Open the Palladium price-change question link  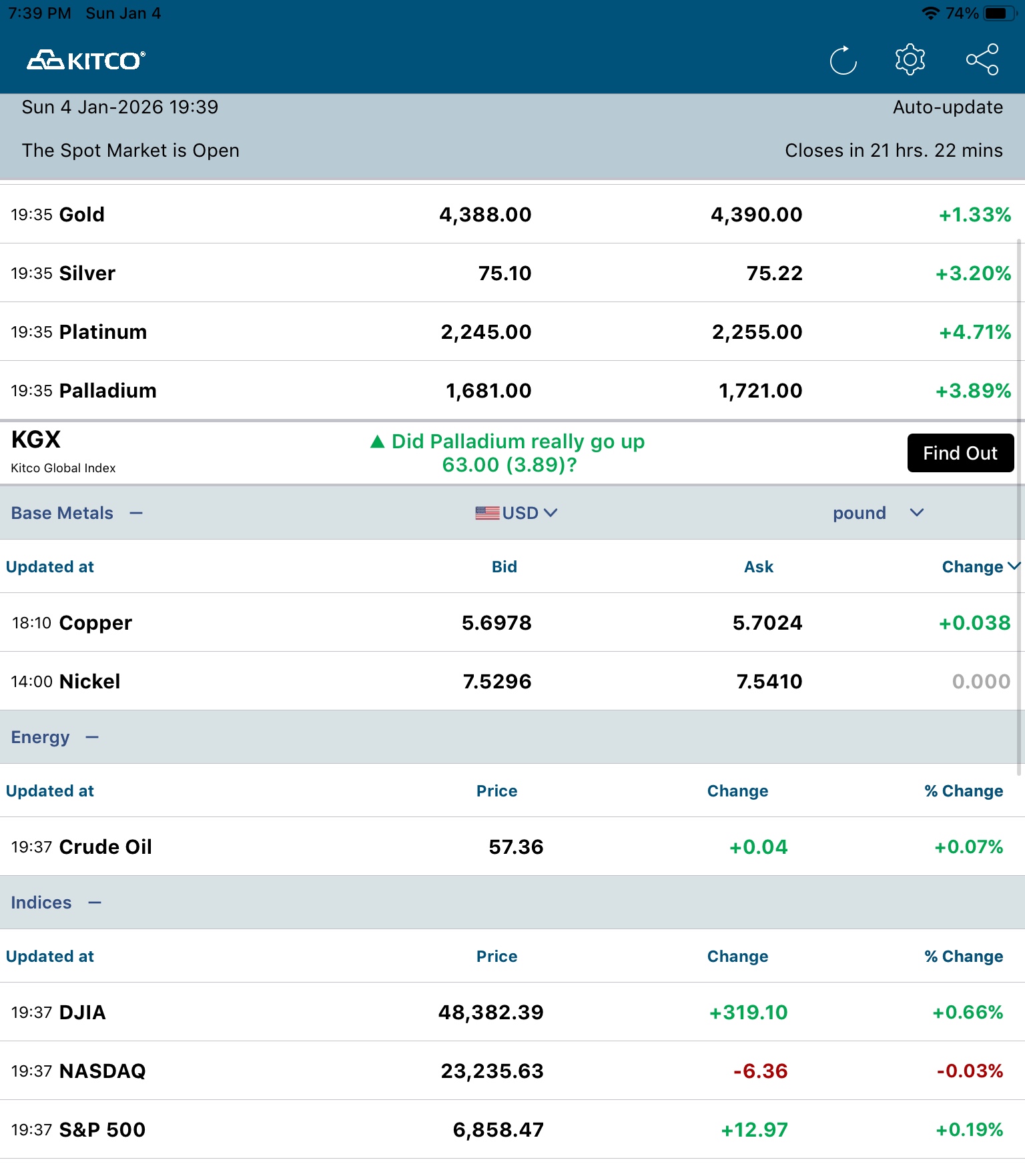click(x=508, y=453)
